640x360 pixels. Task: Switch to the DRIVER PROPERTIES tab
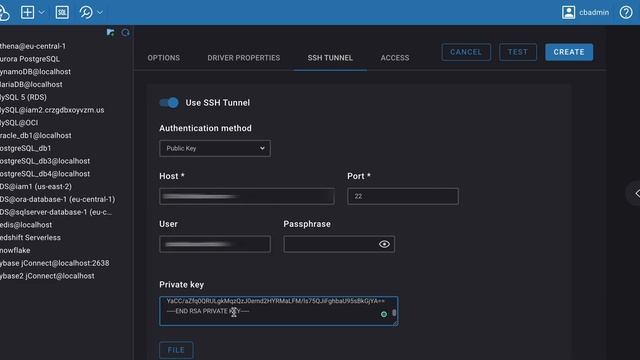click(x=244, y=58)
